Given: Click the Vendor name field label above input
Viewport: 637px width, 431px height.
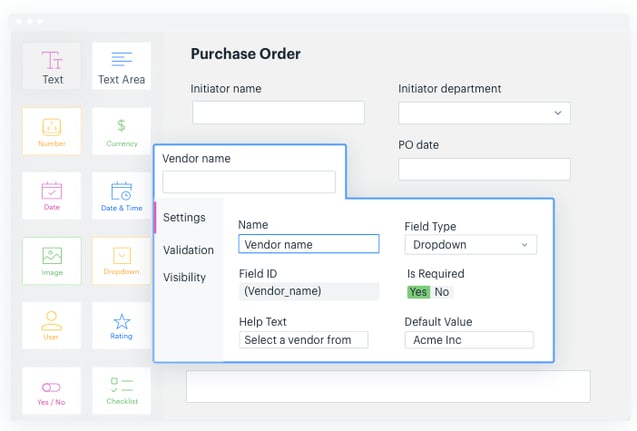Looking at the screenshot, I should point(196,158).
